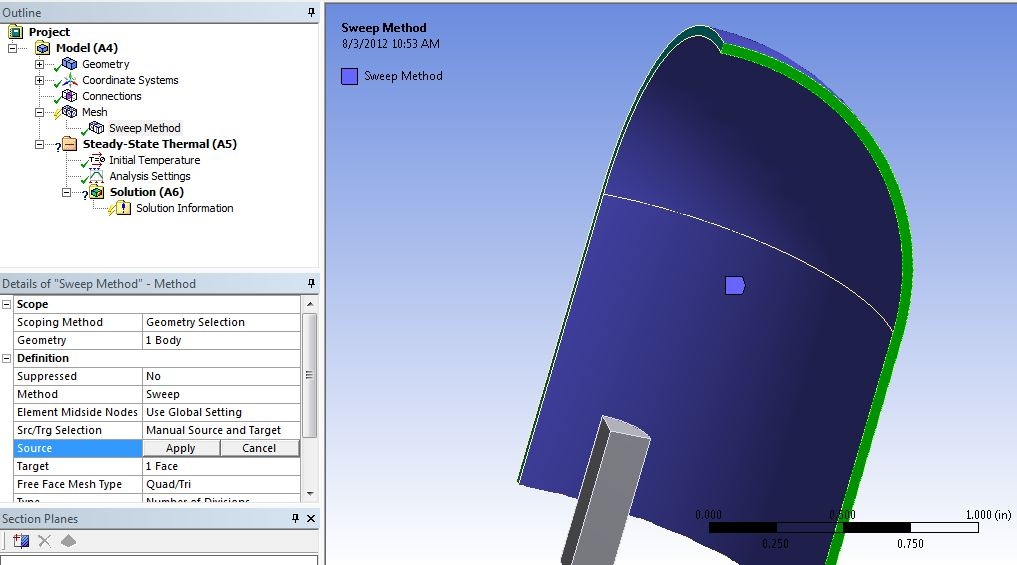
Task: Select the Mesh item label
Action: click(95, 112)
